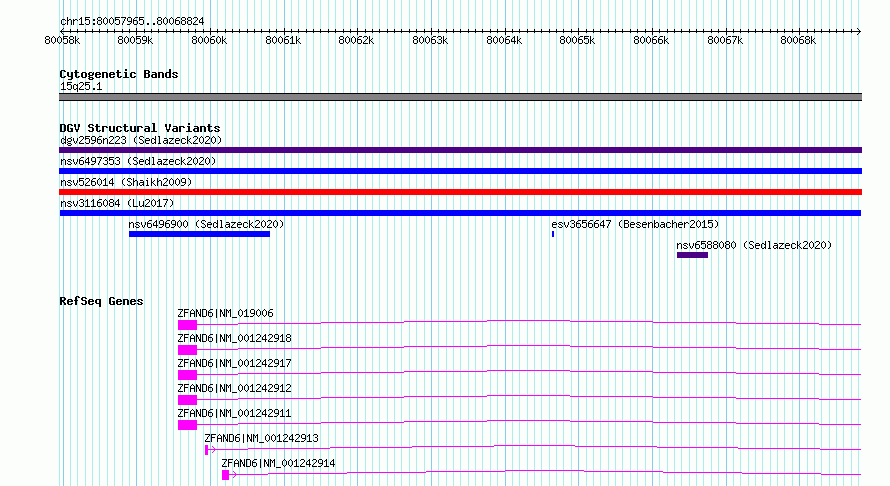Viewport: 890px width, 486px height.
Task: Click the 80066k ruler tick label
Action: (651, 40)
